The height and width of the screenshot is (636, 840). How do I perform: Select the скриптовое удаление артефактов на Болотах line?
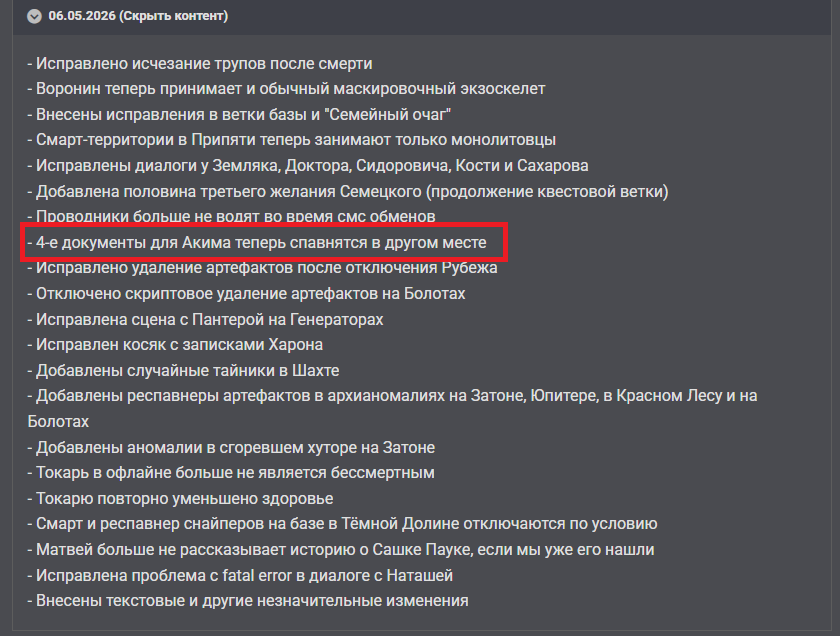pos(246,294)
